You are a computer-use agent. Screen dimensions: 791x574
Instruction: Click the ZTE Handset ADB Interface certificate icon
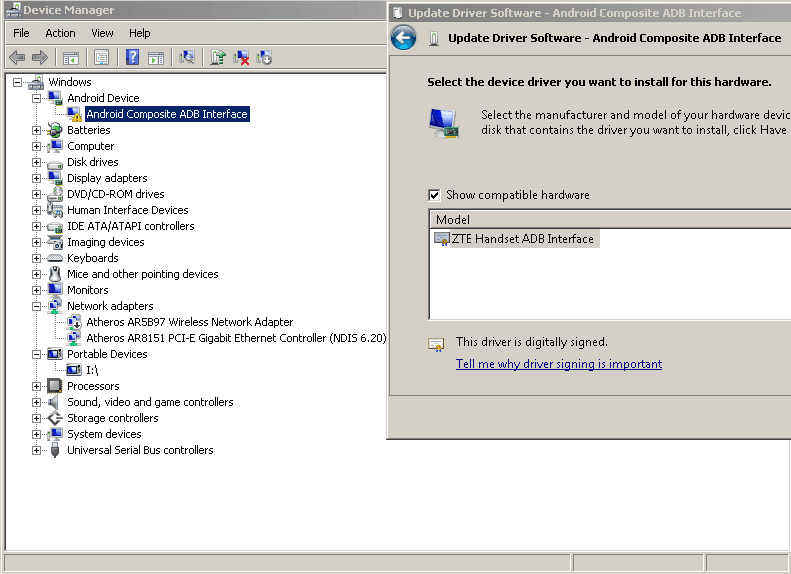click(441, 239)
